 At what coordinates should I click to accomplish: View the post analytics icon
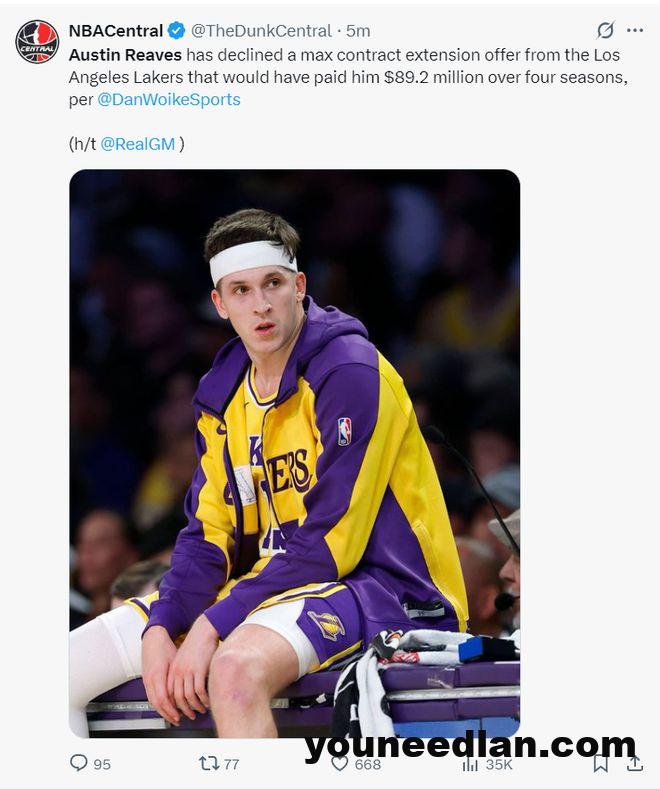point(470,764)
